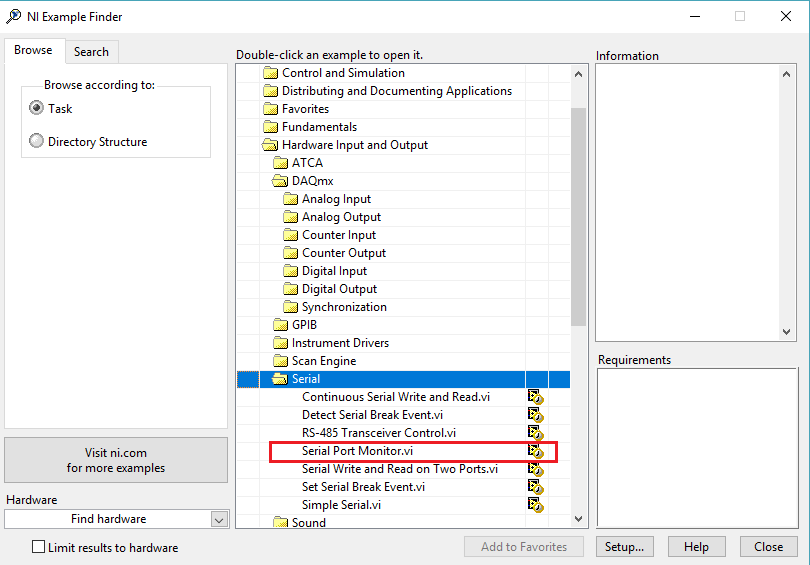Click the Help button
The height and width of the screenshot is (565, 810).
click(696, 546)
